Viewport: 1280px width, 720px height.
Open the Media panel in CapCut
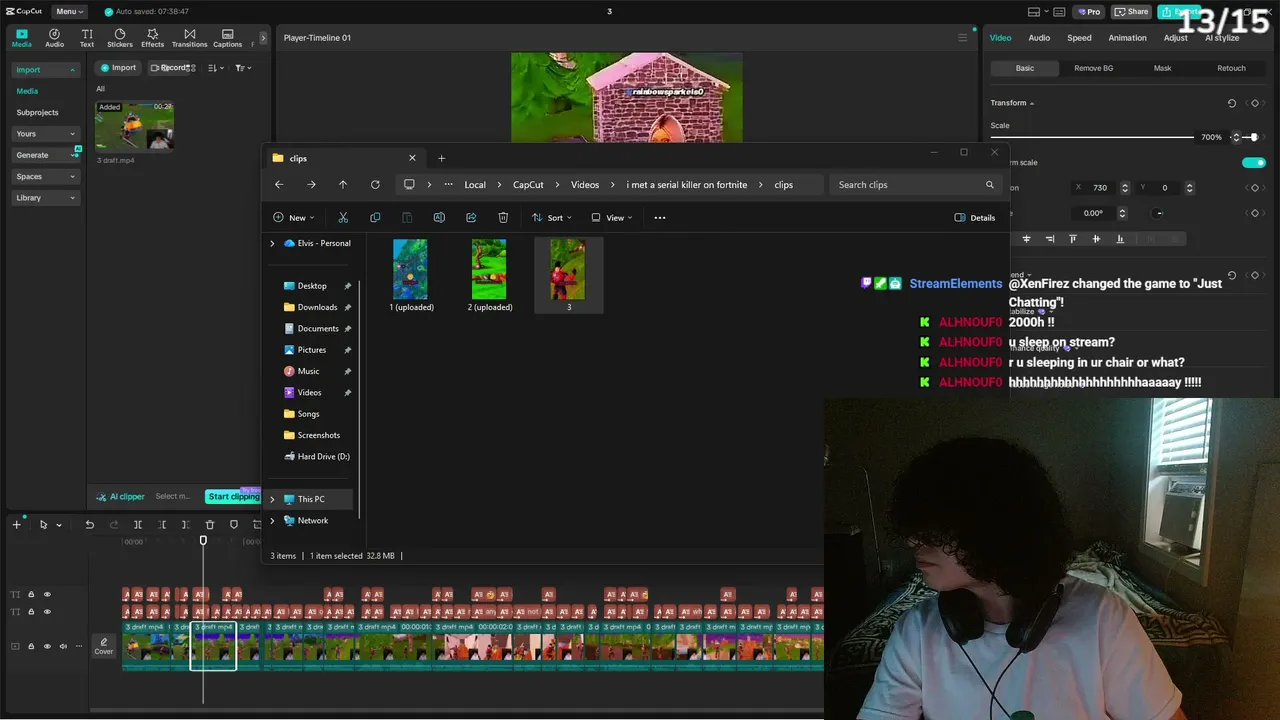pos(22,38)
